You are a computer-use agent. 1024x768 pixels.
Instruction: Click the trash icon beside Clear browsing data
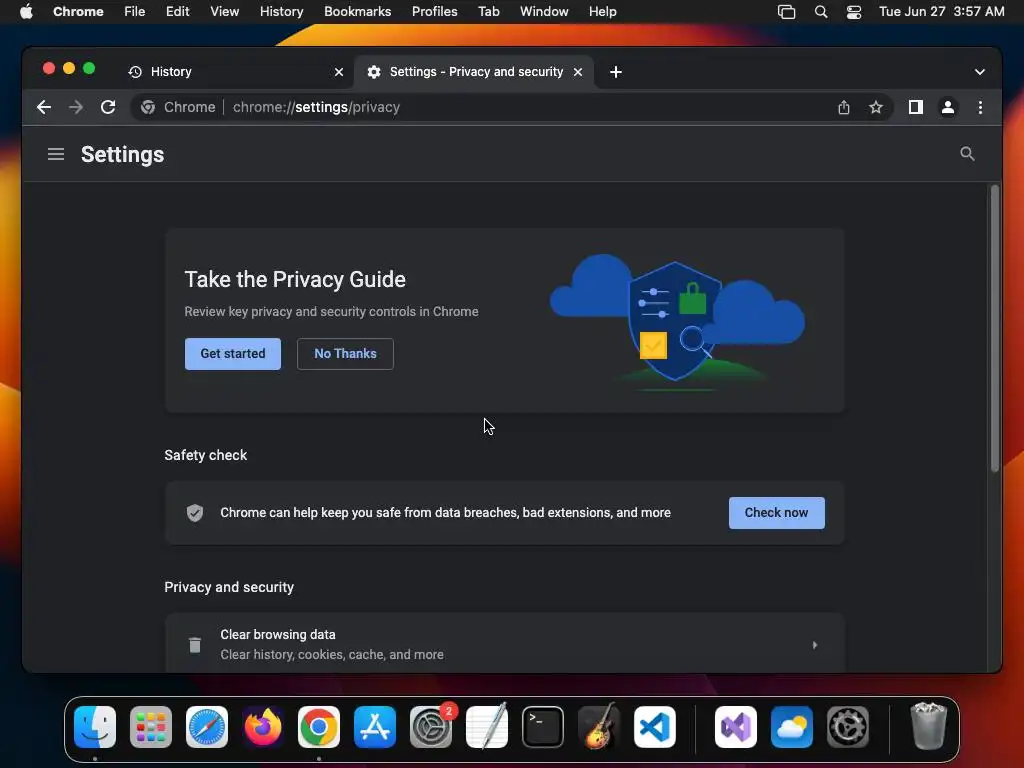pyautogui.click(x=195, y=645)
